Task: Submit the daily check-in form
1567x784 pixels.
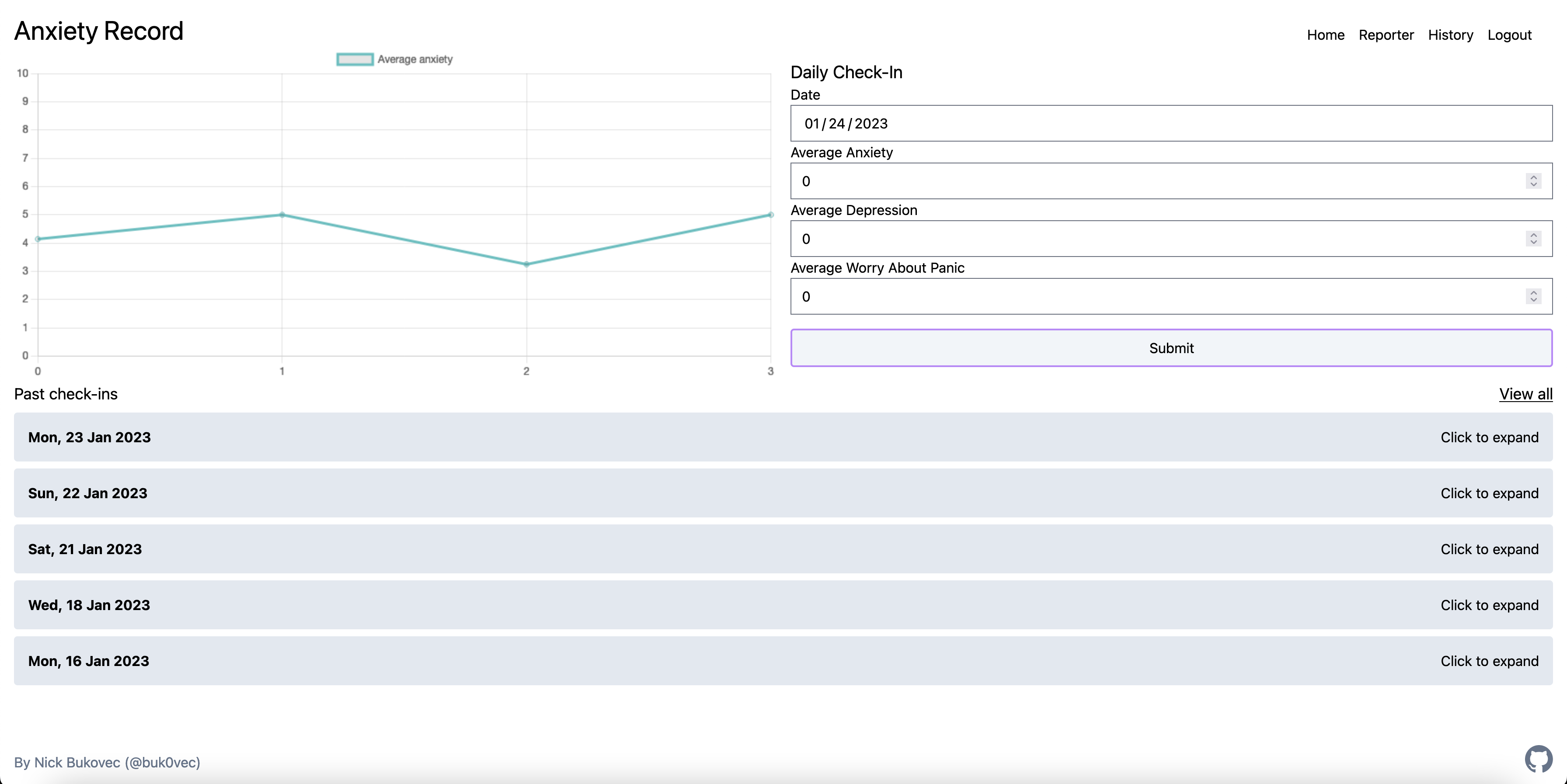Action: (1171, 348)
